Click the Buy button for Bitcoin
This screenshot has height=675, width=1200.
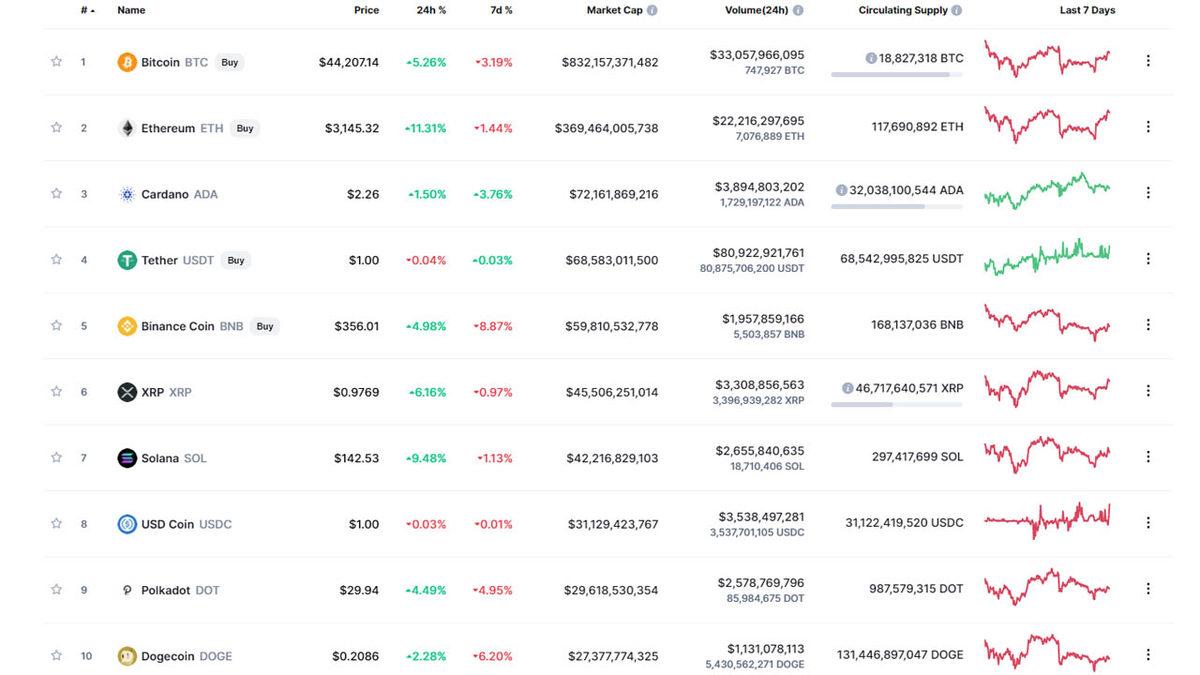(229, 61)
